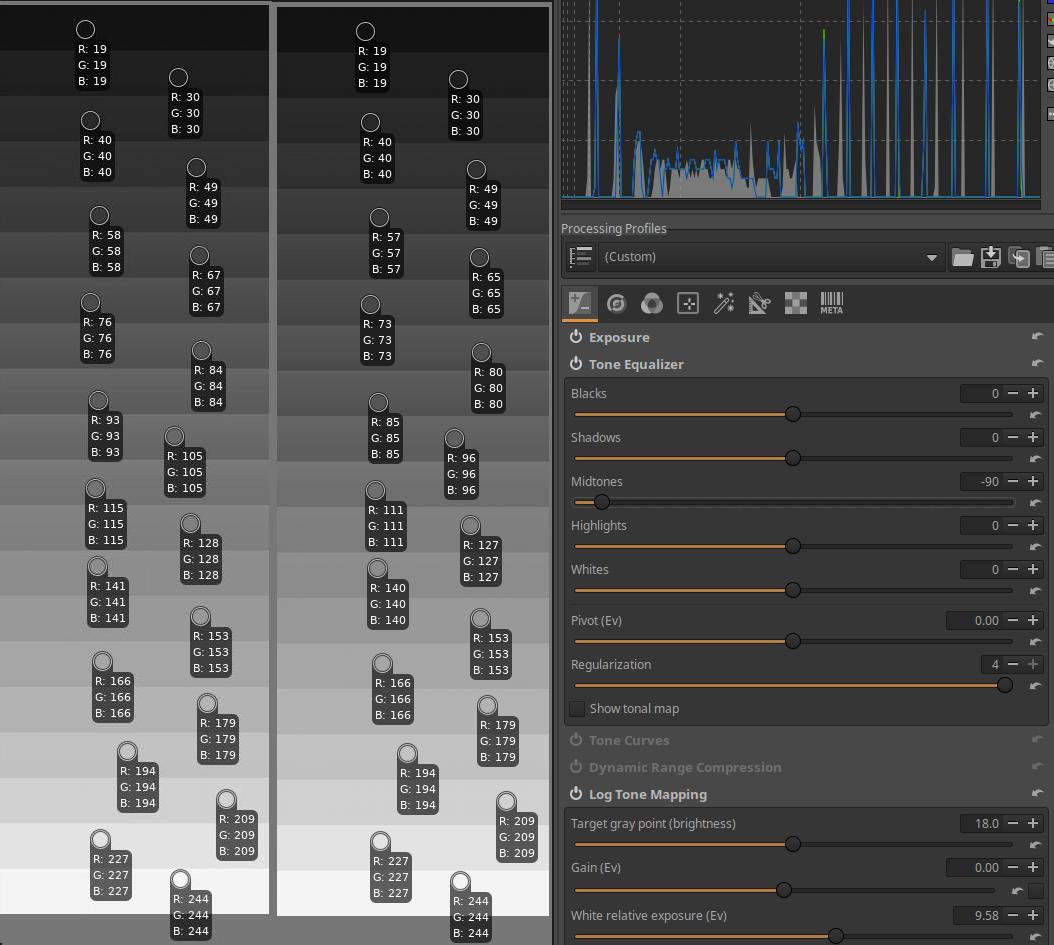Switch to the META metadata tab
Viewport: 1054px width, 945px height.
(x=831, y=303)
